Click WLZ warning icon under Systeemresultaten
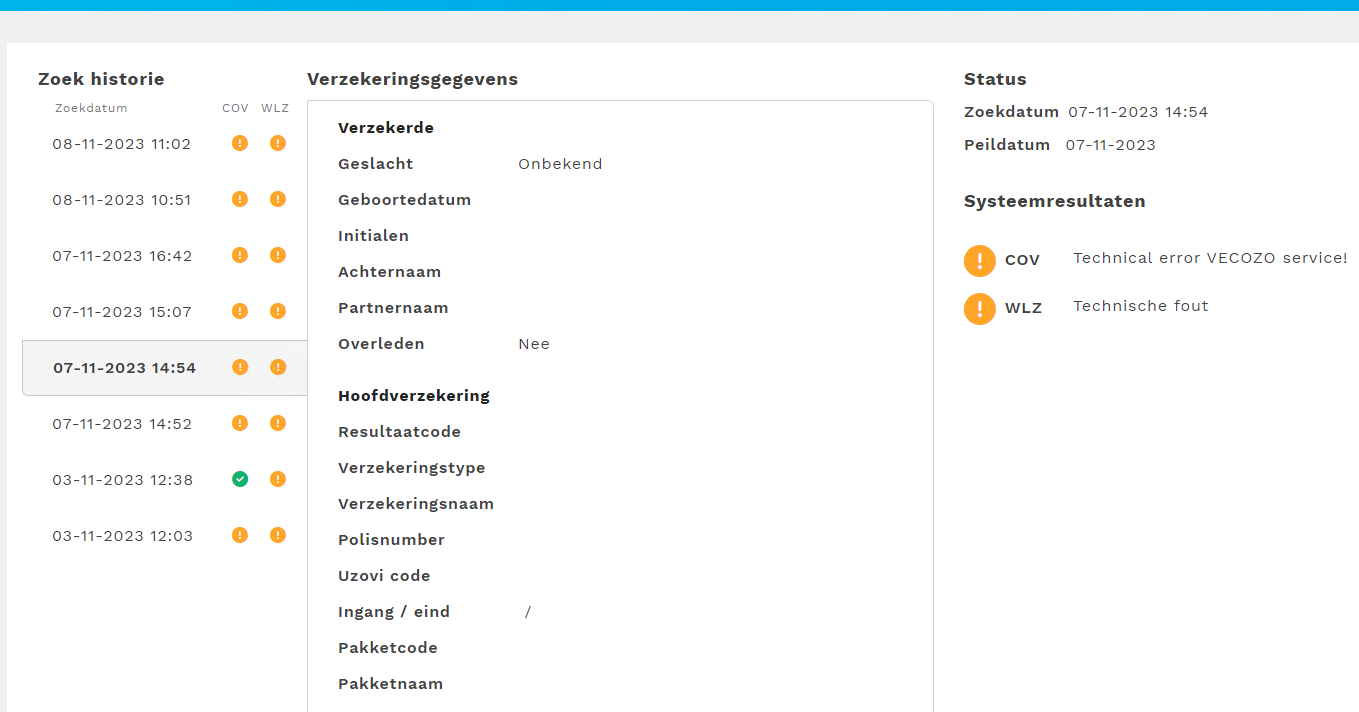This screenshot has height=712, width=1359. [980, 309]
